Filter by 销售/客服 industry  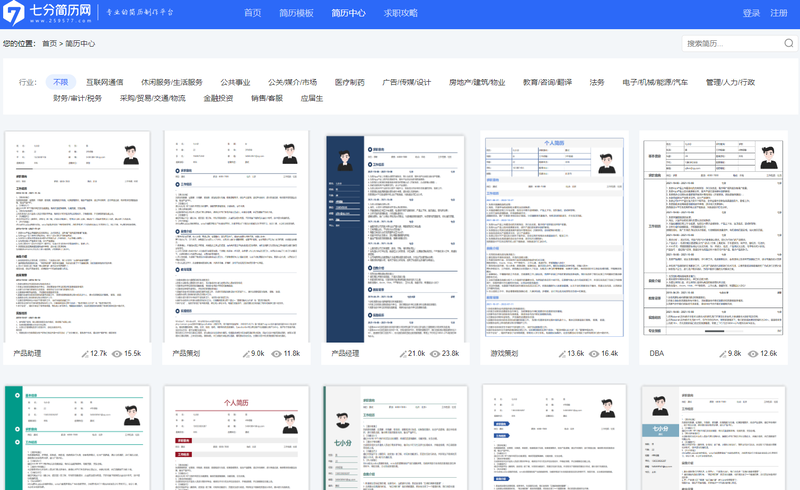(x=267, y=98)
